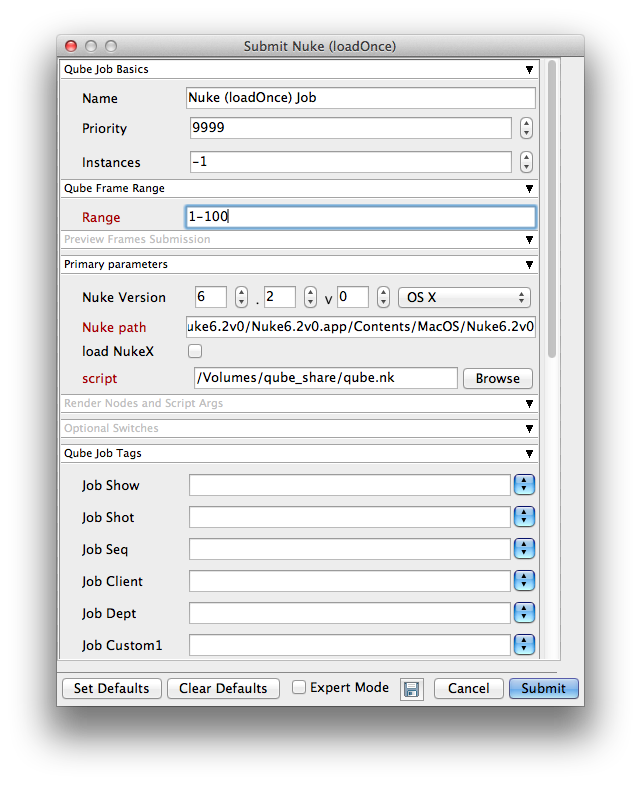The width and height of the screenshot is (641, 785).
Task: Collapse the Qube Job Tags section
Action: click(x=300, y=454)
